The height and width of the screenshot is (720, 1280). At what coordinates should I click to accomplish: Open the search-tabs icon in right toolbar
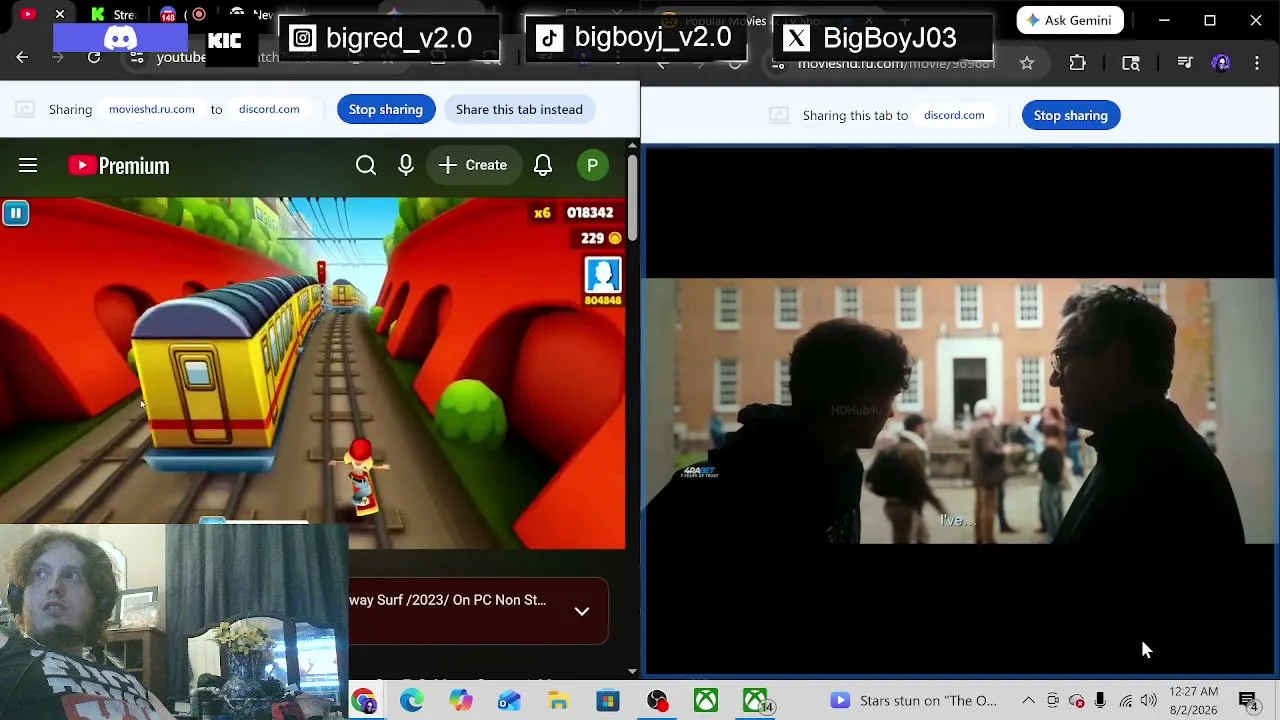pyautogui.click(x=1131, y=63)
